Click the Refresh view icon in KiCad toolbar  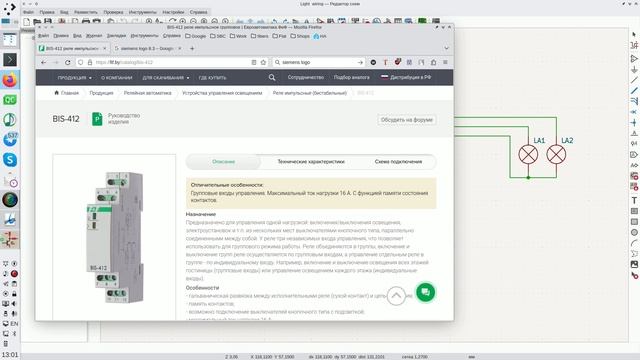pos(172,21)
